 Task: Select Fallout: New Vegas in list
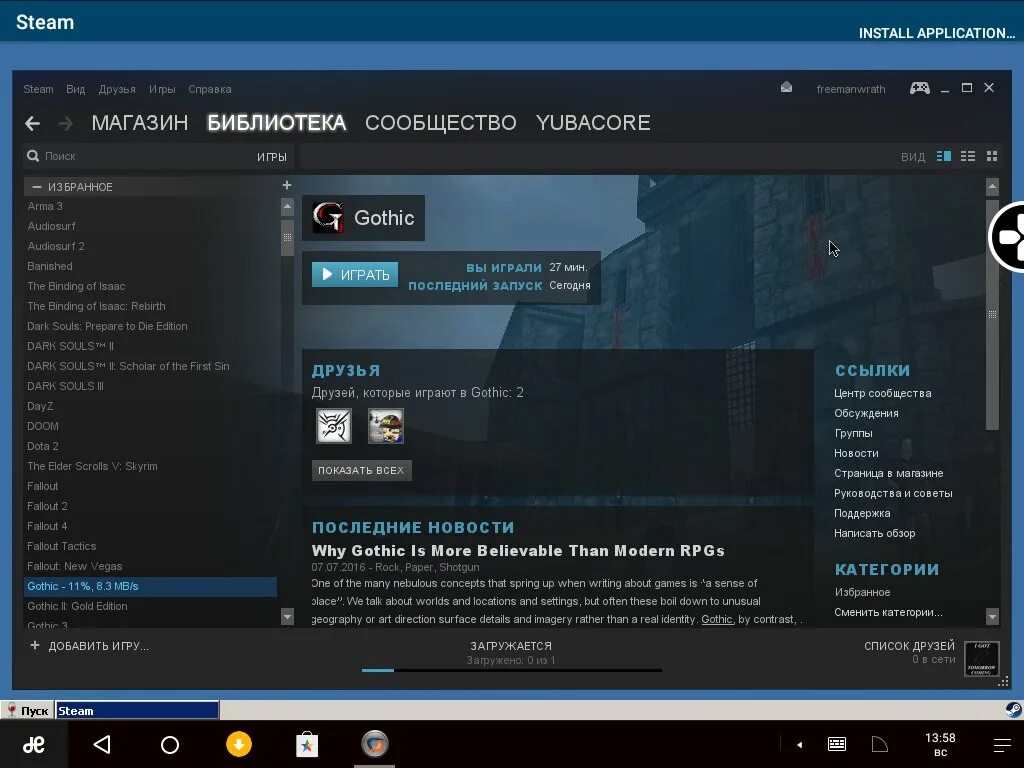tap(74, 566)
